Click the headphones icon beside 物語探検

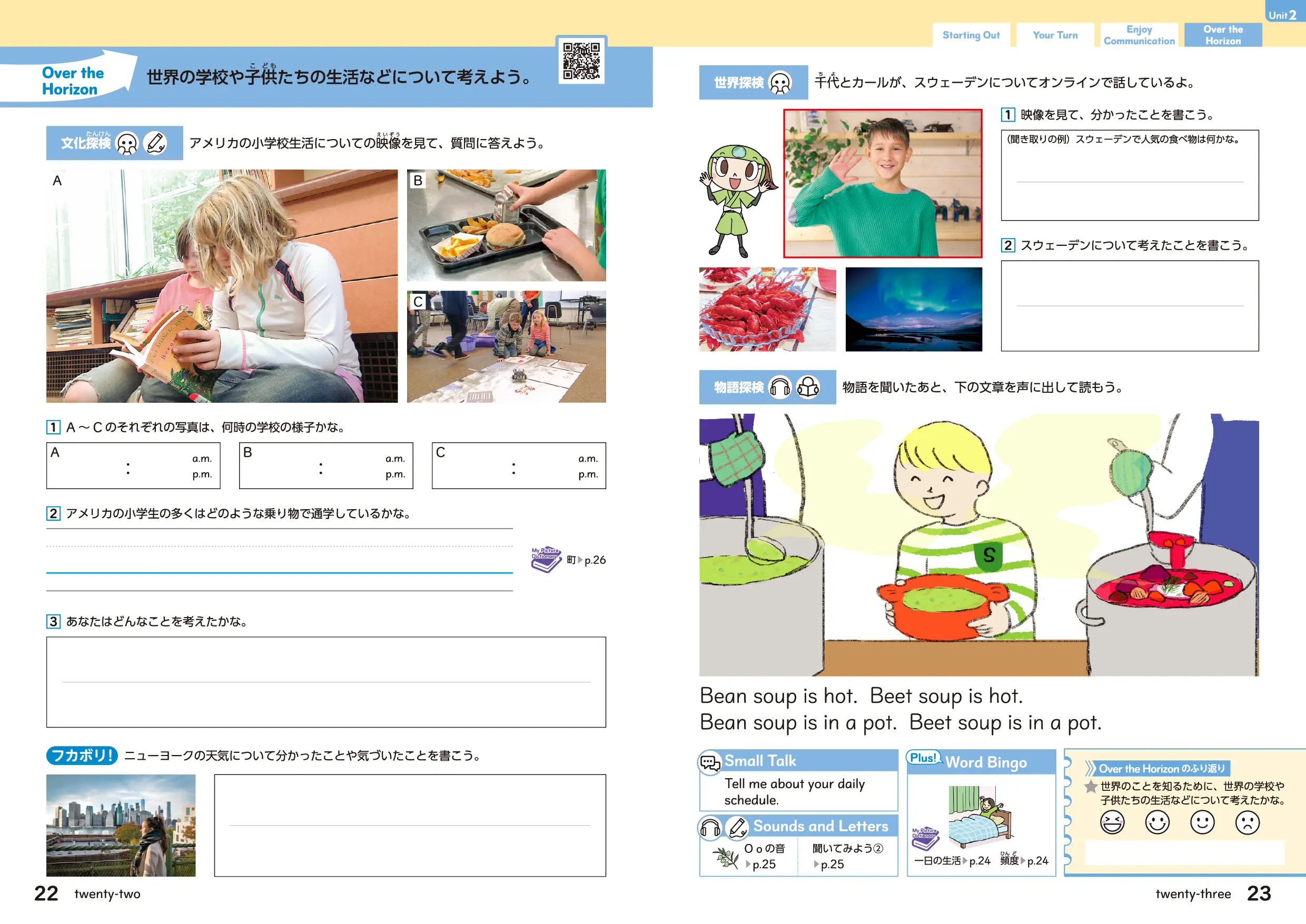779,388
